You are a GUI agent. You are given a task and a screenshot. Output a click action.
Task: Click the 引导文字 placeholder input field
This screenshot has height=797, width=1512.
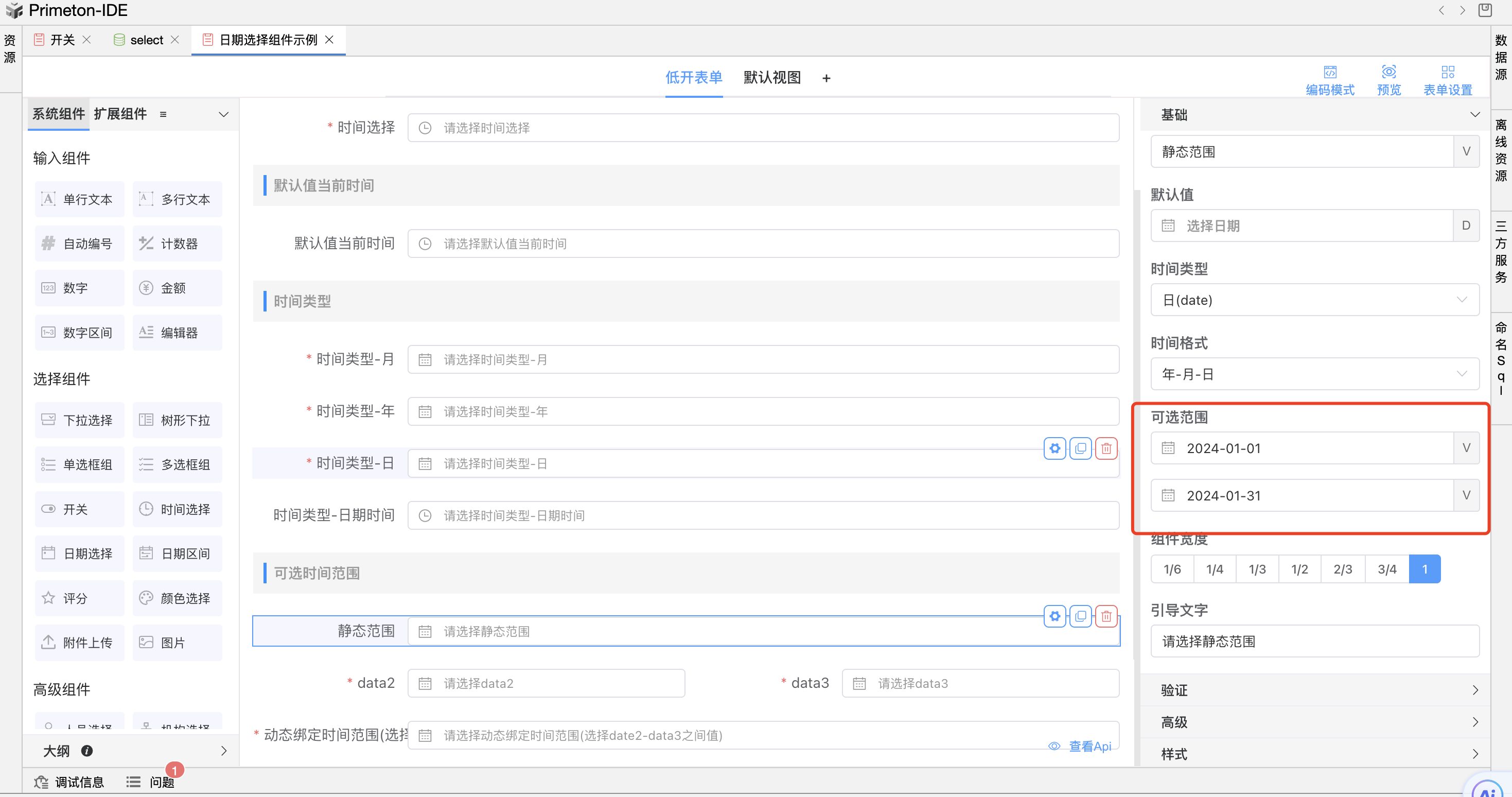1314,642
